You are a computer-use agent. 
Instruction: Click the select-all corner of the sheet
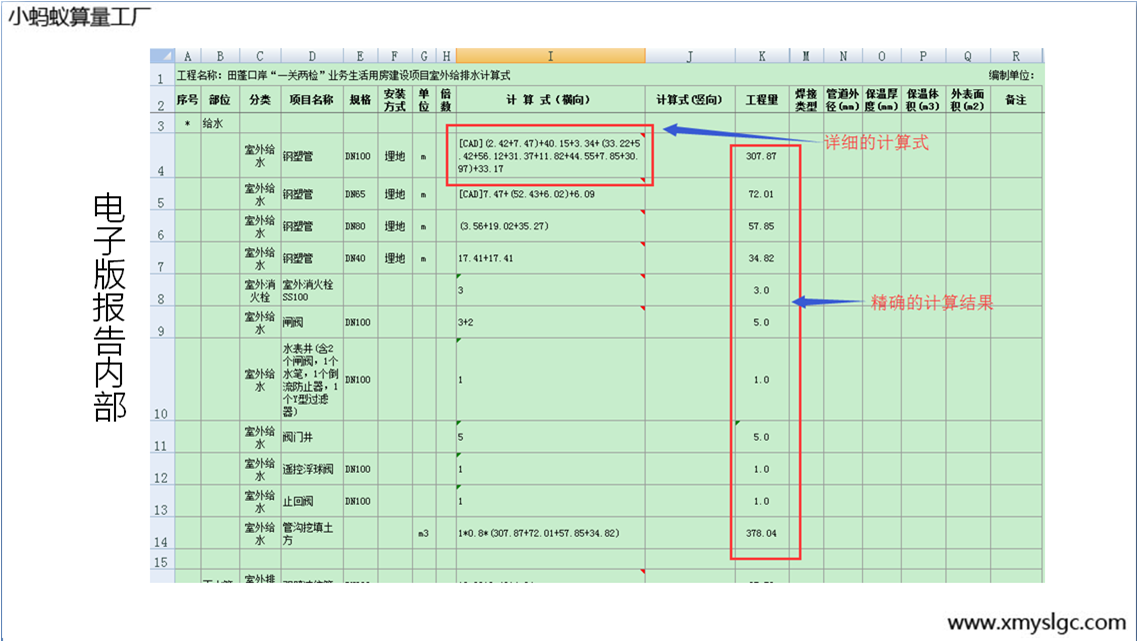pyautogui.click(x=162, y=56)
